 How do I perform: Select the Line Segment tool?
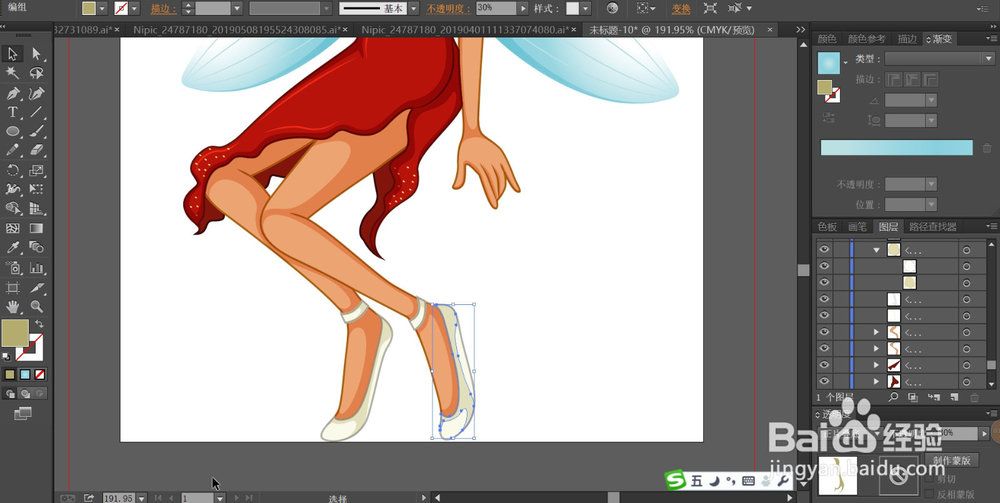[36, 112]
